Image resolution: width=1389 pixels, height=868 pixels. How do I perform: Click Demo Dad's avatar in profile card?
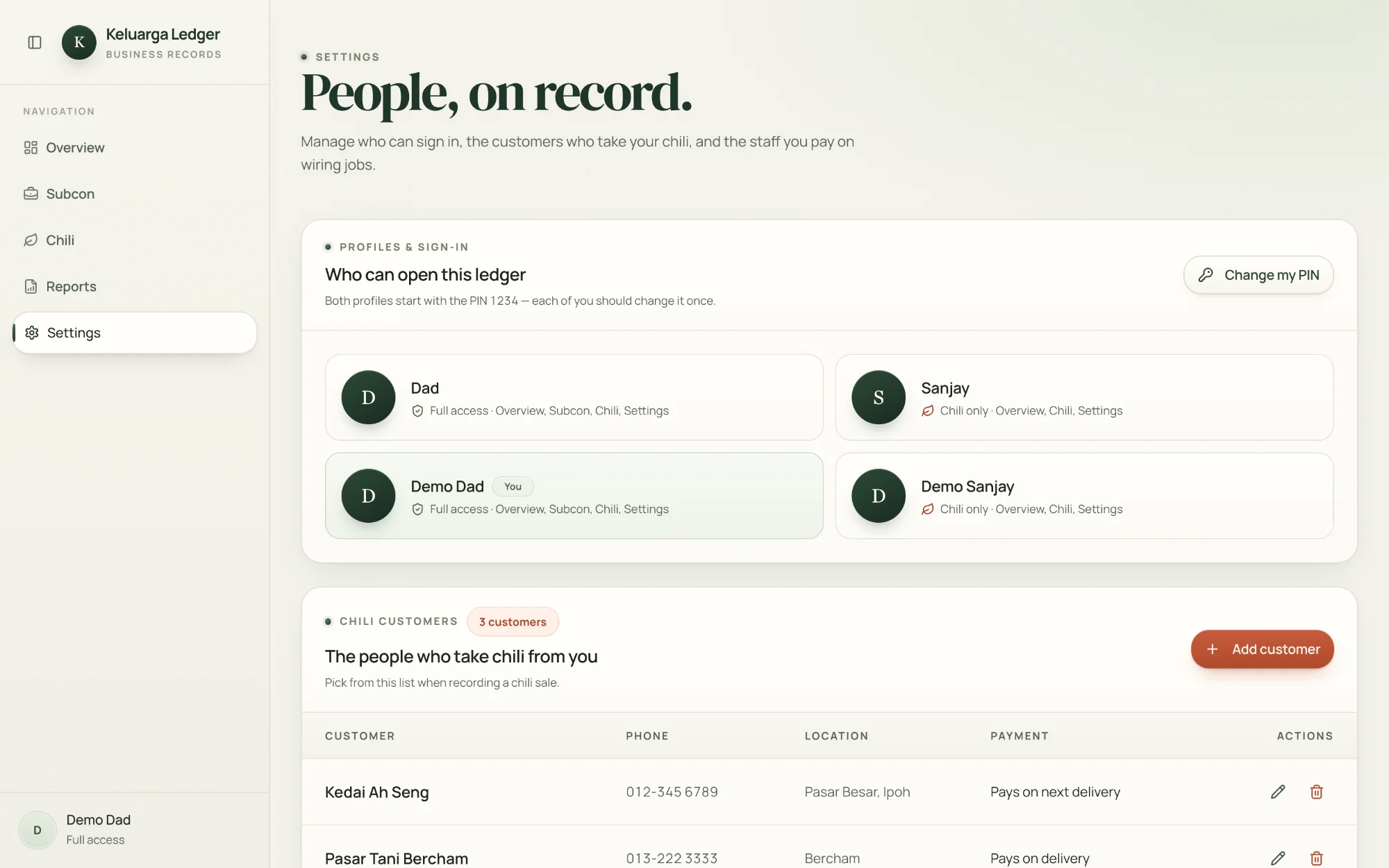click(x=368, y=496)
